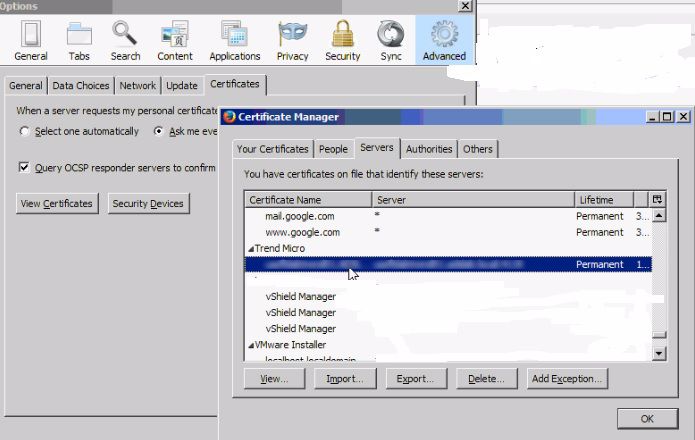The image size is (695, 440).
Task: Switch to the Authorities tab
Action: [x=429, y=149]
